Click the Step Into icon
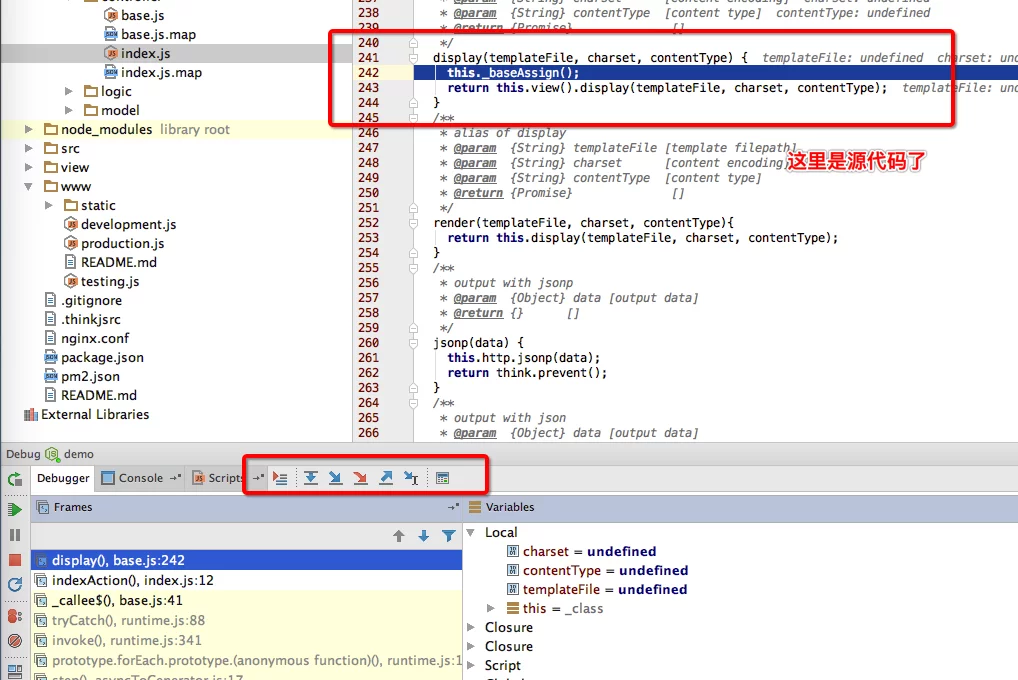The width and height of the screenshot is (1018, 680). (x=336, y=479)
